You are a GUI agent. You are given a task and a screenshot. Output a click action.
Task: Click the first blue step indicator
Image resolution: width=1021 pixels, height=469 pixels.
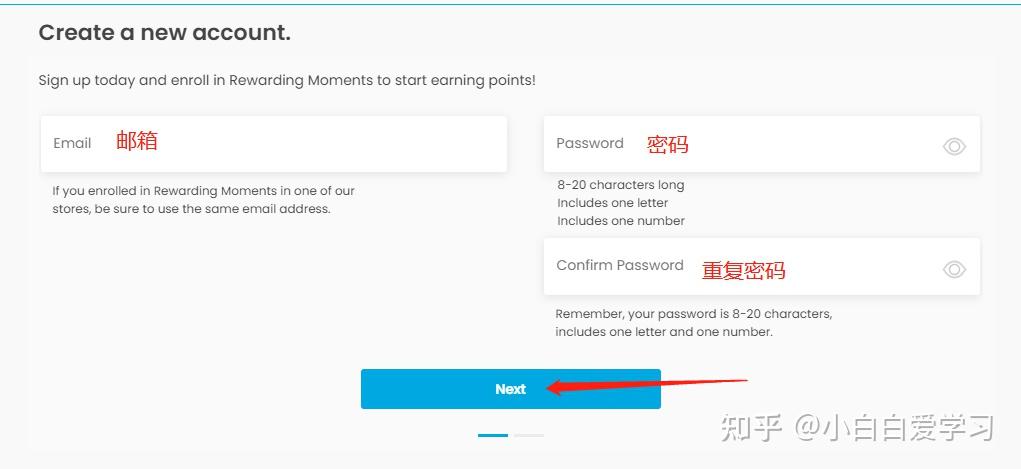click(493, 435)
